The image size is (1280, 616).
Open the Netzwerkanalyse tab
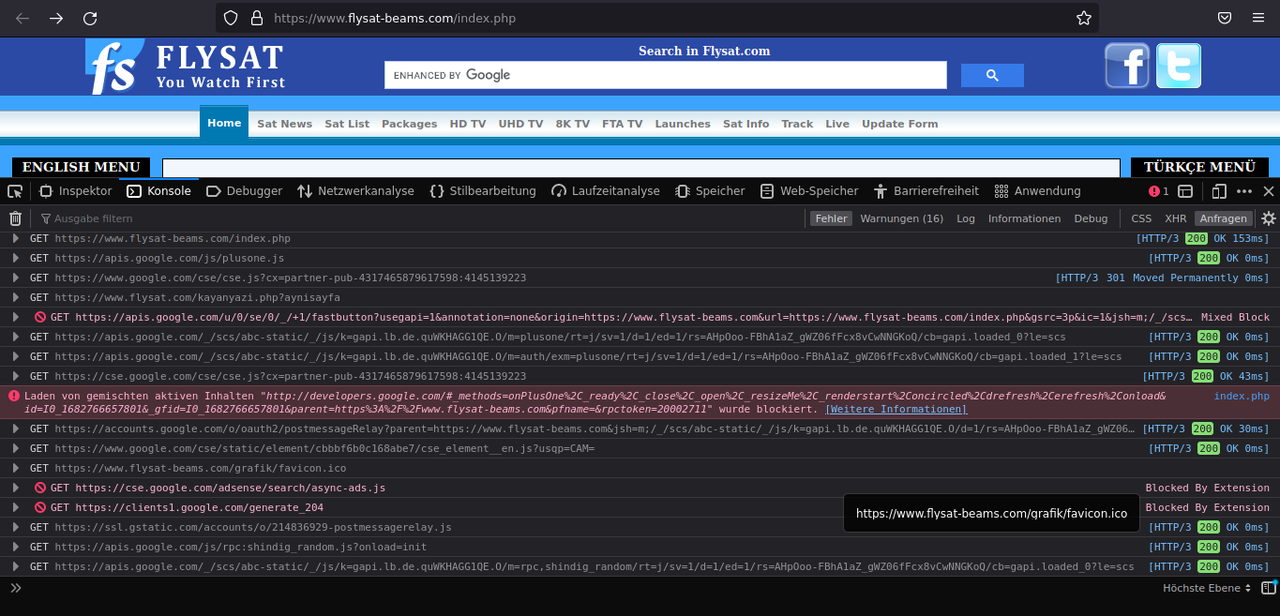pyautogui.click(x=356, y=191)
